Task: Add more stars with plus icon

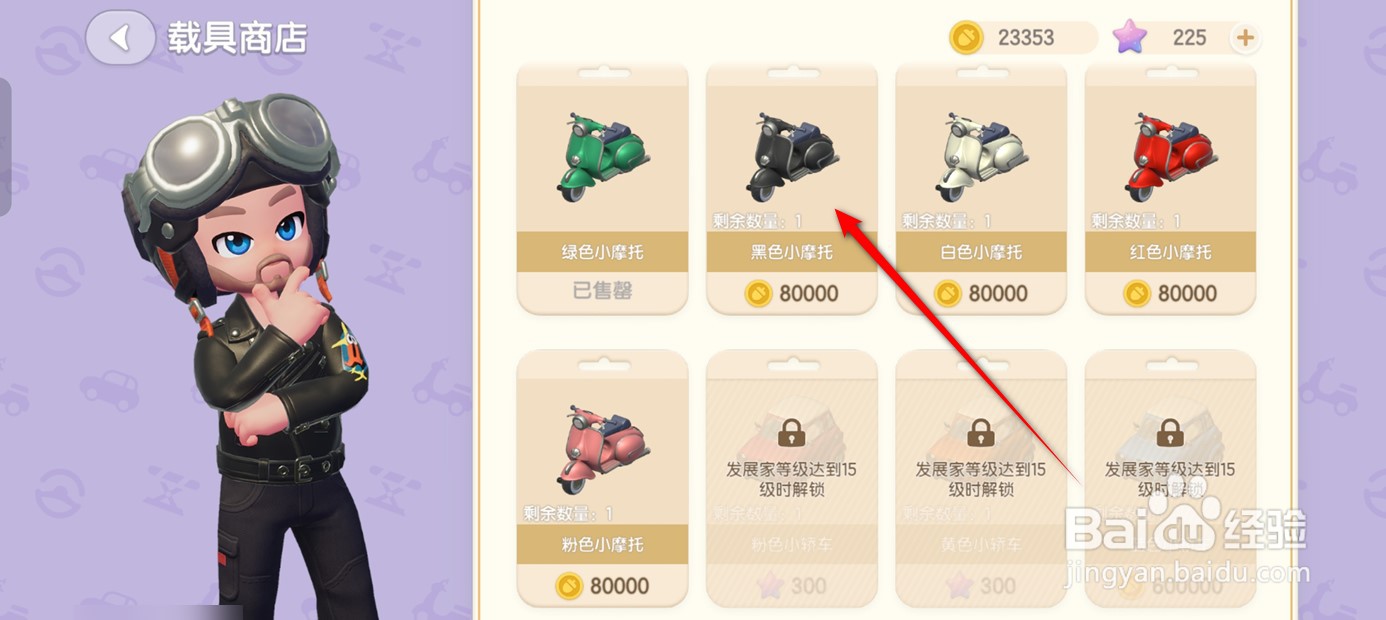Action: click(1245, 38)
